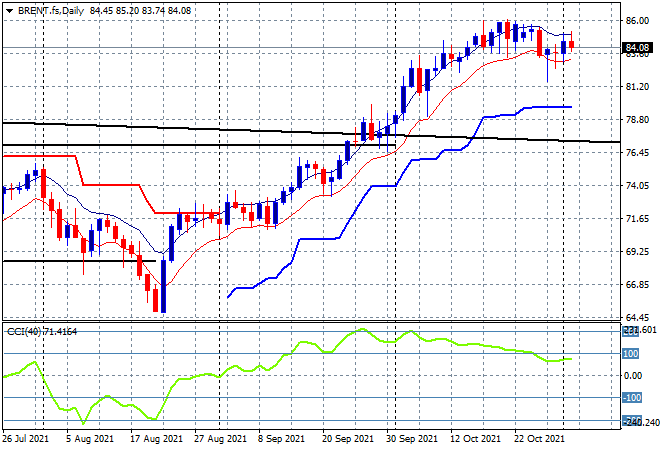
Task: Click the 22 Oct 2021 date label
Action: [539, 439]
